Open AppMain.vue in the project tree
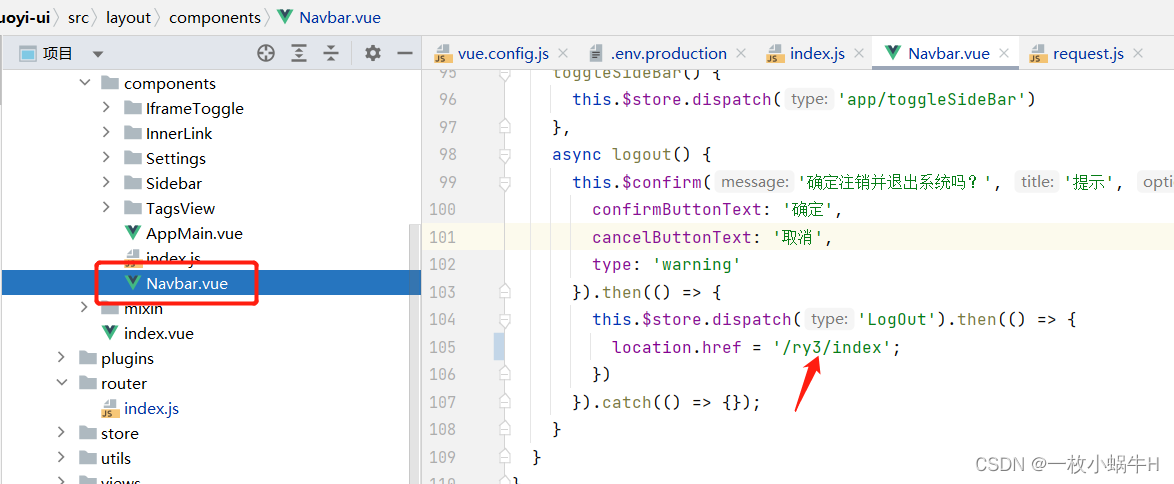The width and height of the screenshot is (1174, 484). (193, 233)
